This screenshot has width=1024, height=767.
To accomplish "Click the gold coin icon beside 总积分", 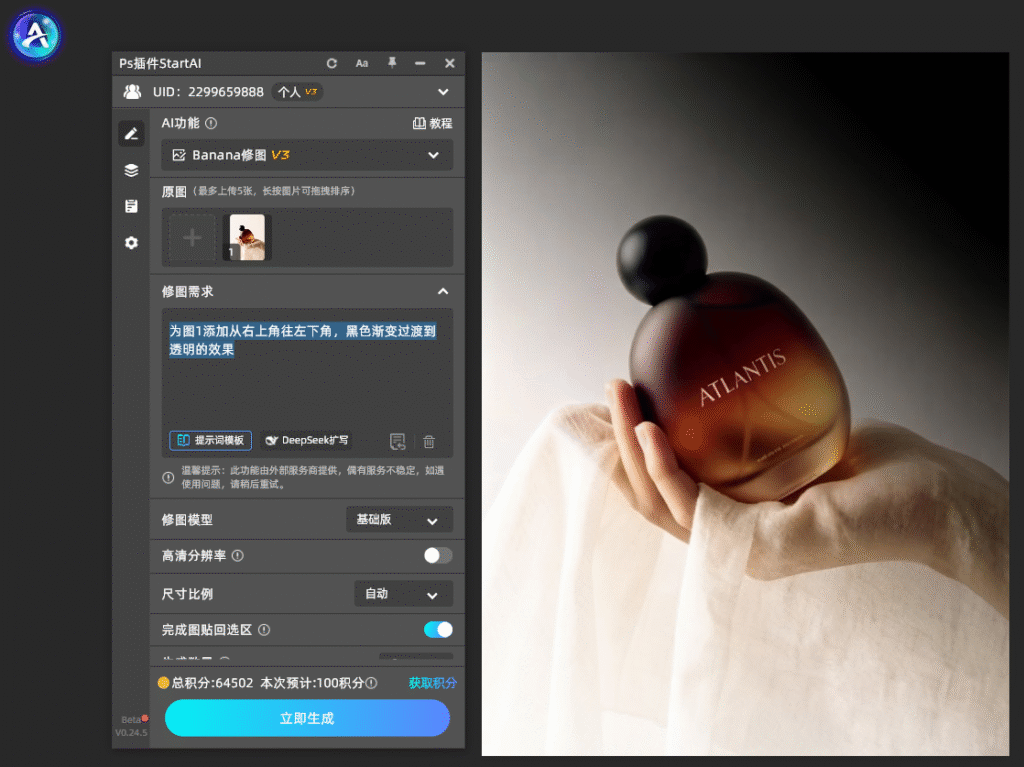I will (163, 683).
